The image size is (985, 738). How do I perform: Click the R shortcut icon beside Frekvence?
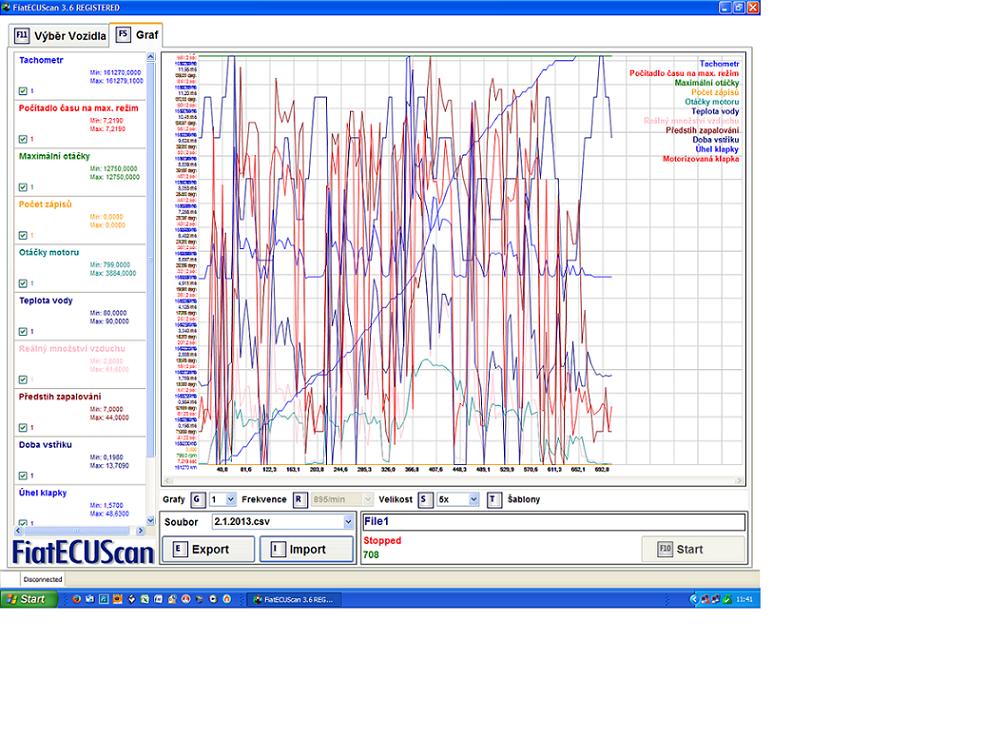[x=299, y=499]
